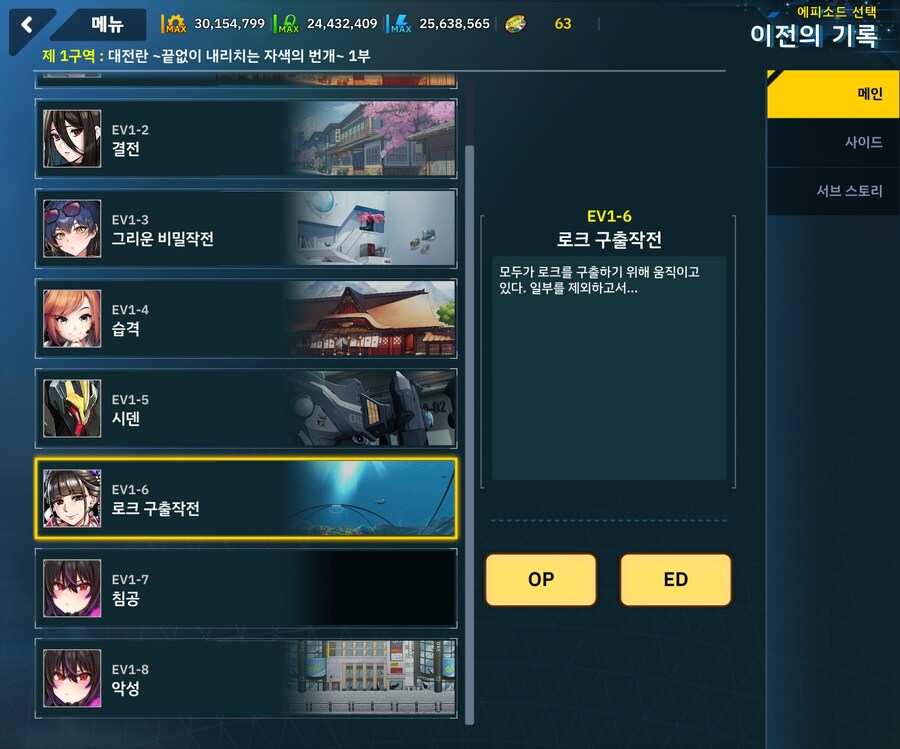Play the OP scene
This screenshot has height=749, width=900.
pyautogui.click(x=541, y=580)
